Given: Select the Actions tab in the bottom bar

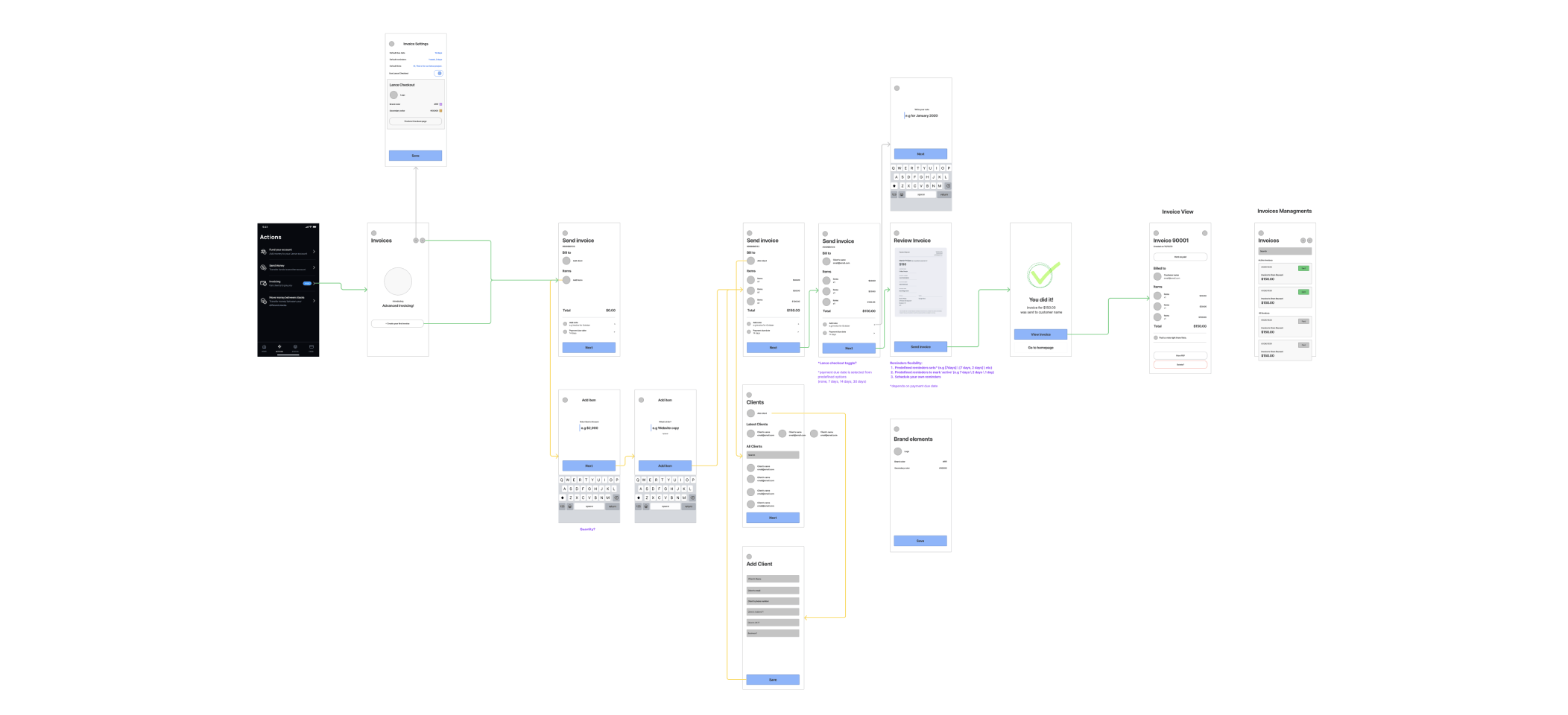Looking at the screenshot, I should click(x=279, y=348).
